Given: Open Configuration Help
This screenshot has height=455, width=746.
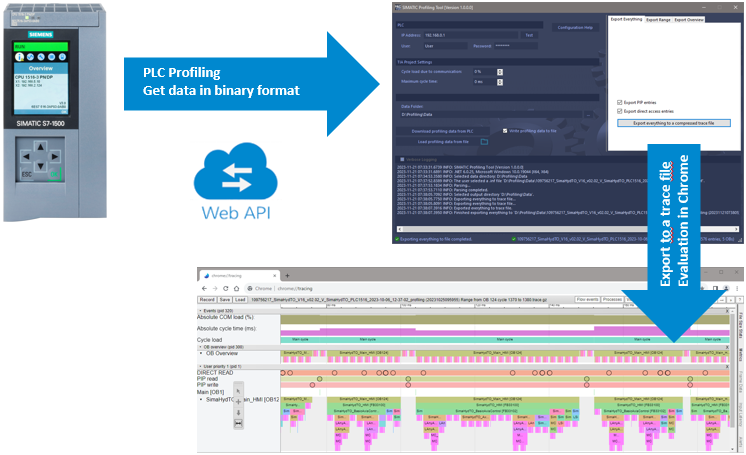Looking at the screenshot, I should [x=575, y=28].
